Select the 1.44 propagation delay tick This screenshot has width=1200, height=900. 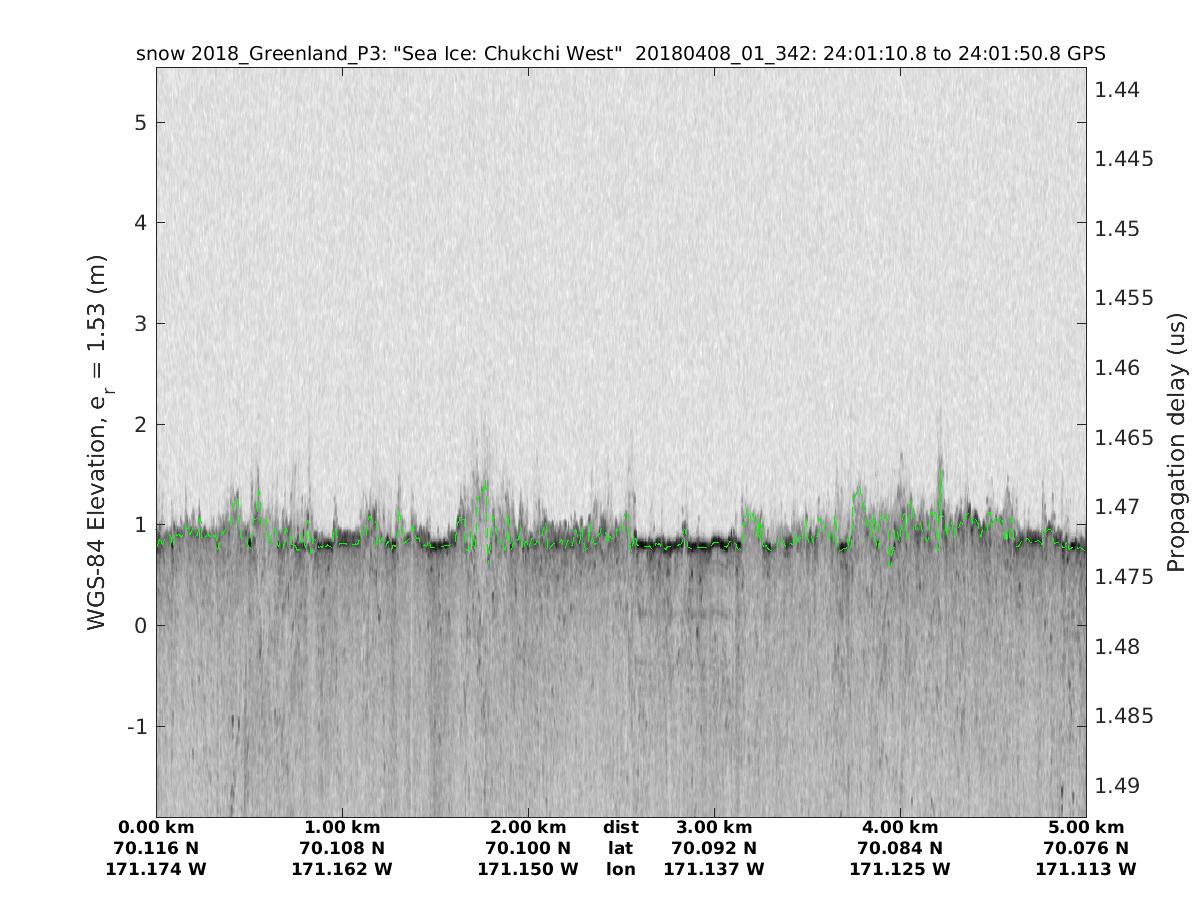(x=1117, y=90)
